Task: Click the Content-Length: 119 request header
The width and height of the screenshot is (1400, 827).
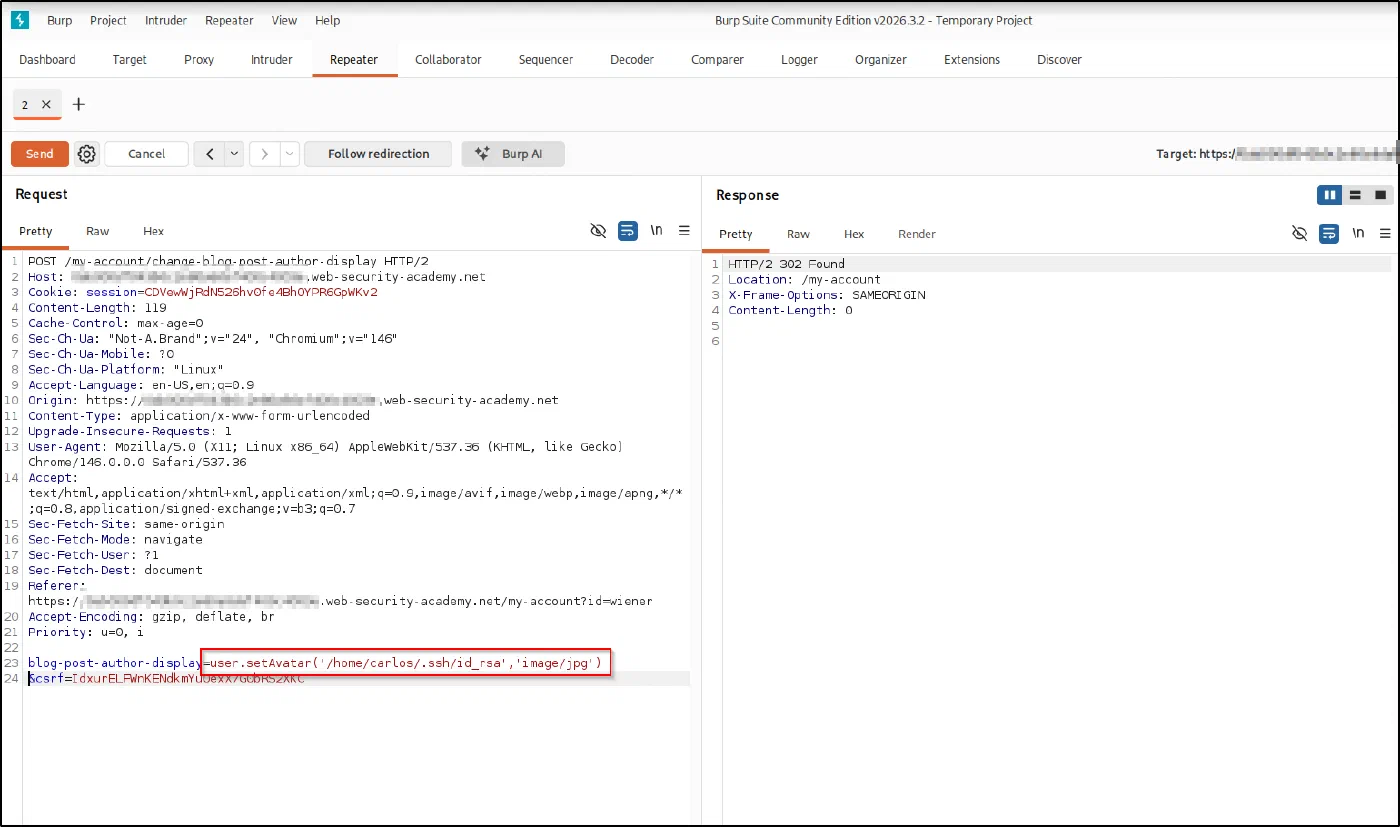Action: tap(97, 308)
